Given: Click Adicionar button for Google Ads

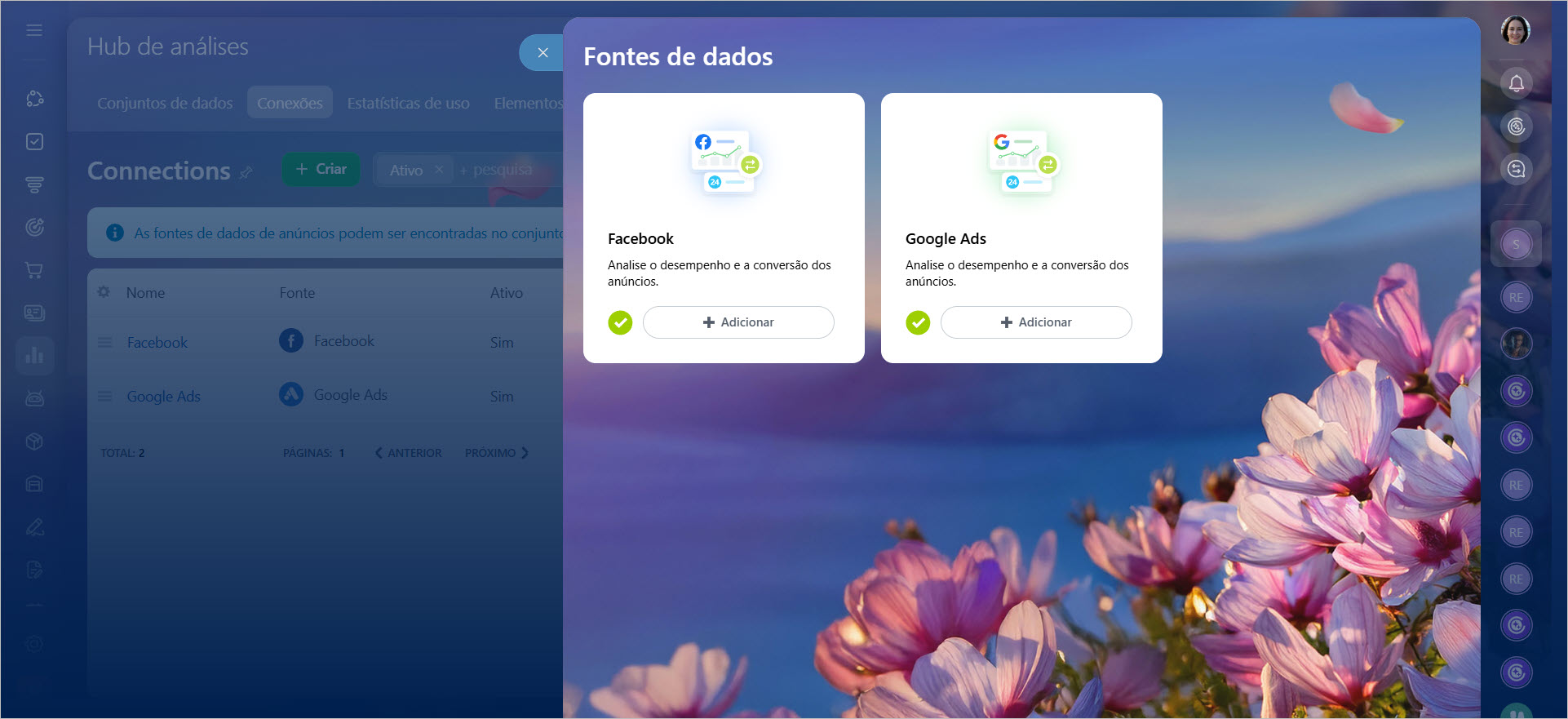Looking at the screenshot, I should pyautogui.click(x=1036, y=322).
